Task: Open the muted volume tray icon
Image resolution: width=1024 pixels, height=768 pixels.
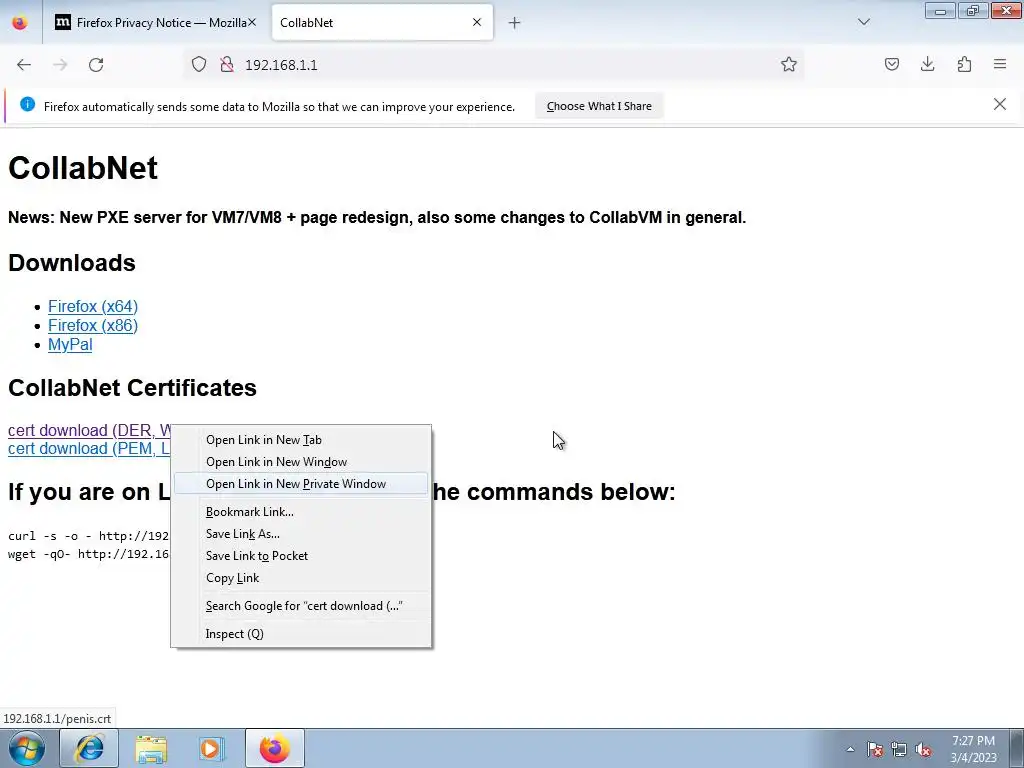Action: tap(923, 749)
